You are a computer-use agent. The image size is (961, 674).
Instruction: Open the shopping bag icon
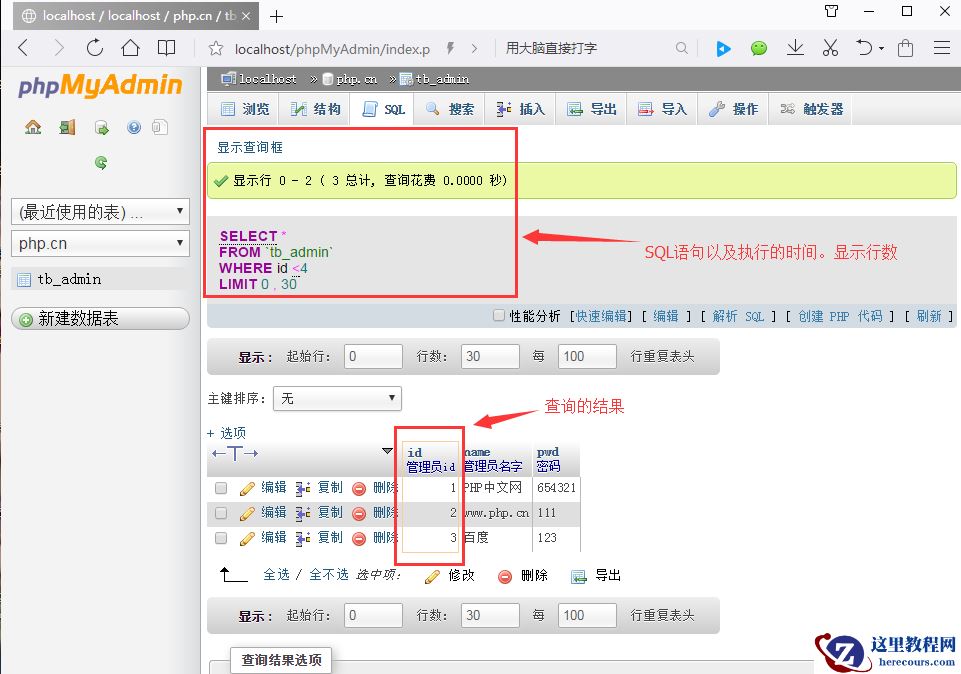pyautogui.click(x=905, y=48)
